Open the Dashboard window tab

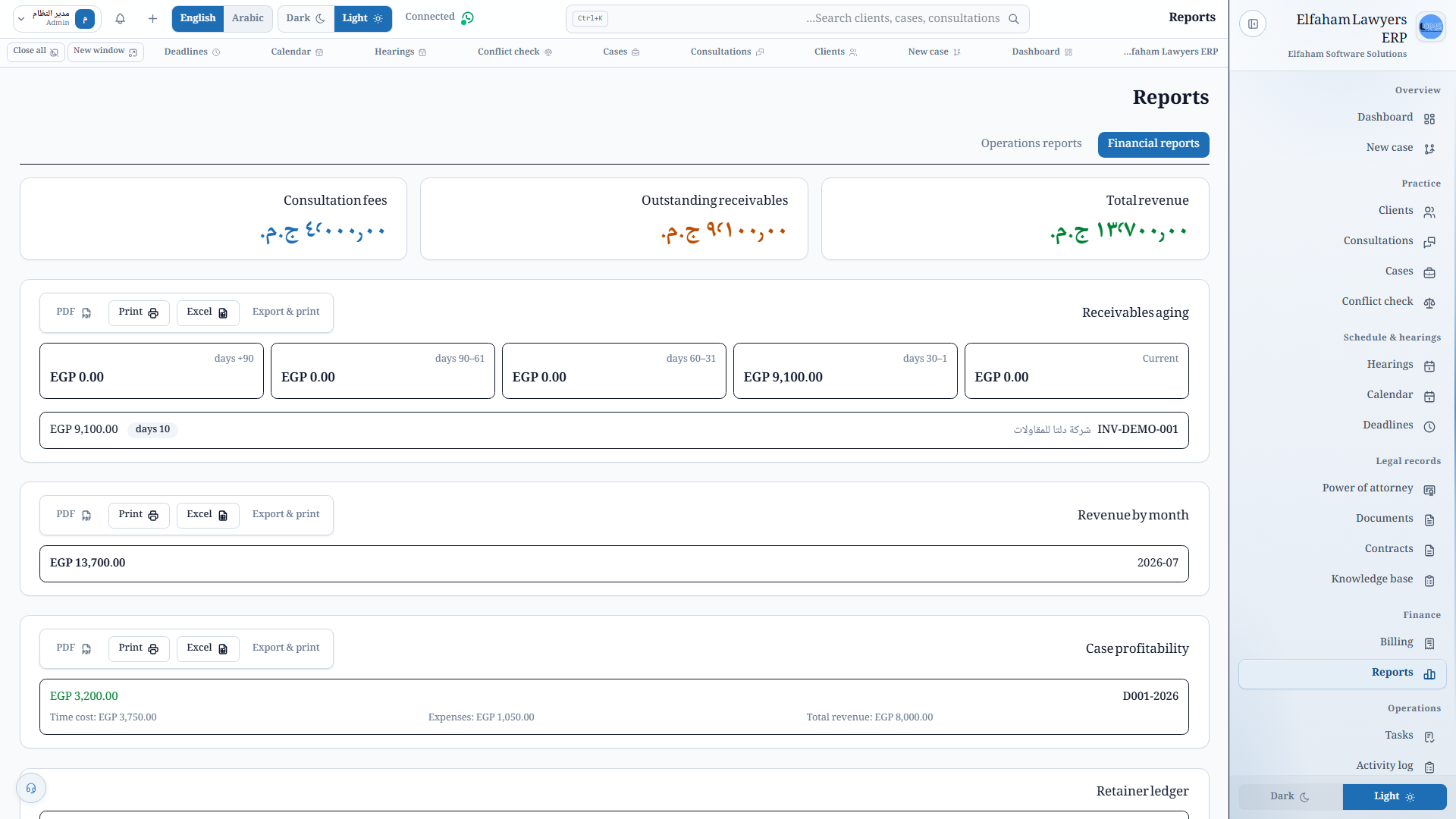[x=1042, y=52]
